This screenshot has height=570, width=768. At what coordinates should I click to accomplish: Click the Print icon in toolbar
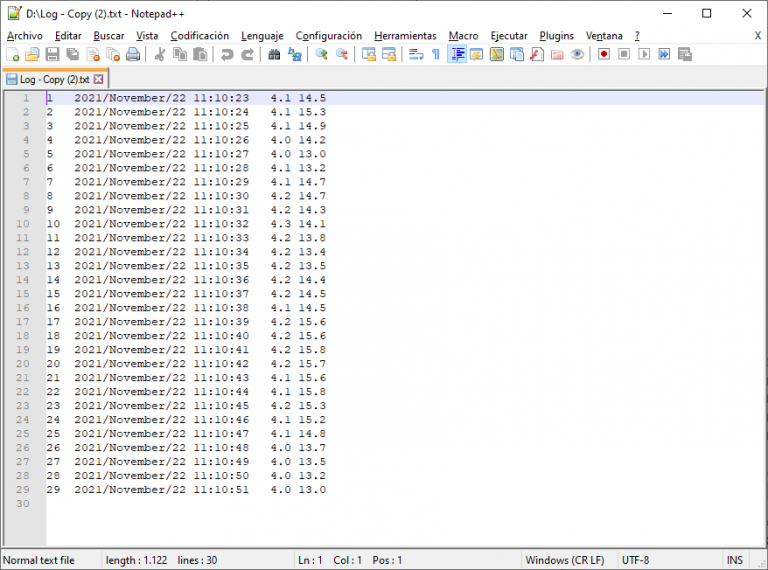tap(132, 54)
